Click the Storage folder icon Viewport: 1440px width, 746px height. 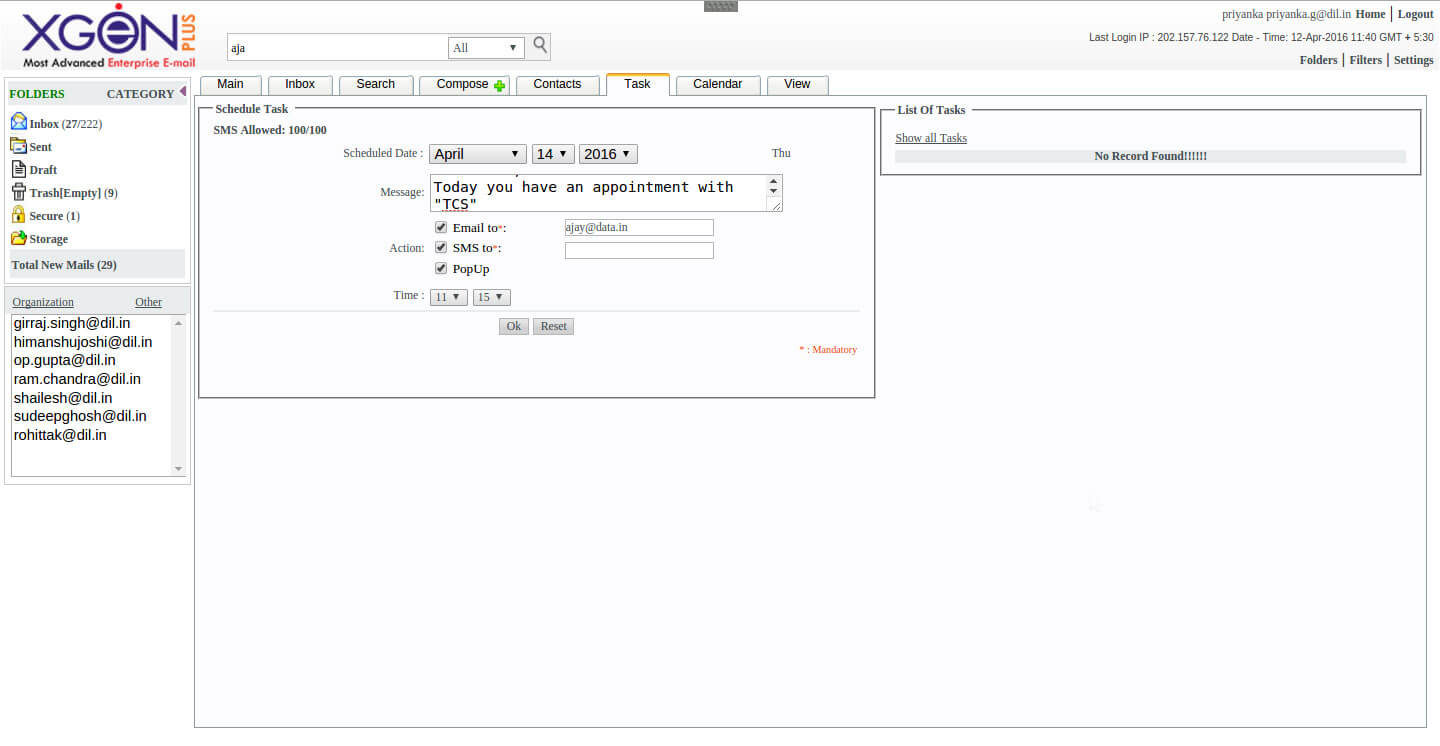click(19, 238)
